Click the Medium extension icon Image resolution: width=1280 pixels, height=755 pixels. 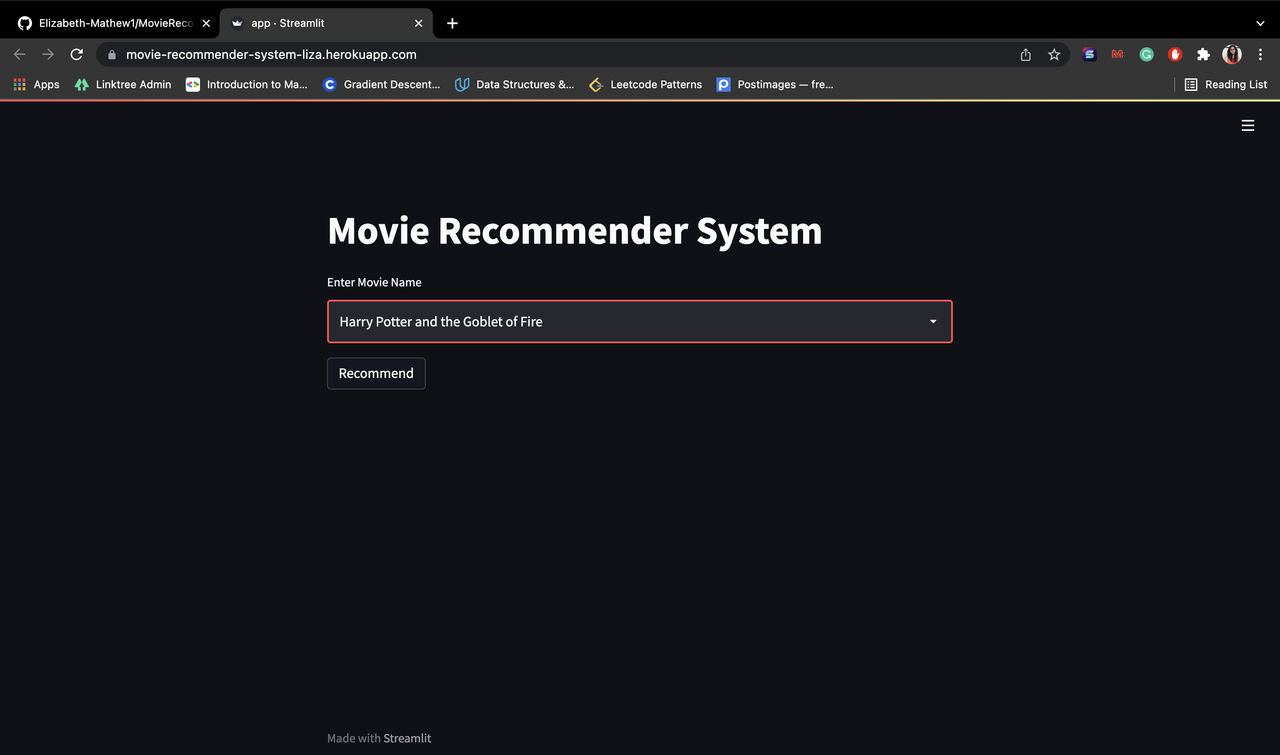(x=1117, y=54)
